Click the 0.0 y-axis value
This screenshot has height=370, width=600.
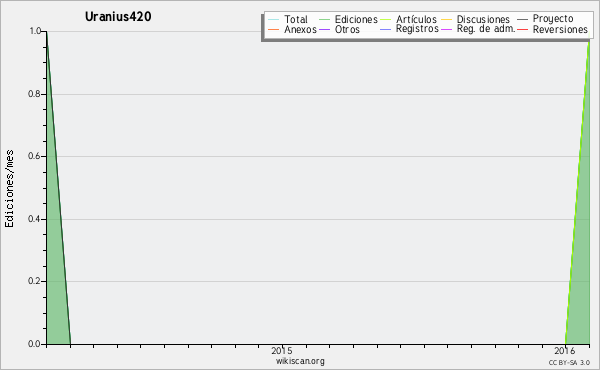[x=35, y=344]
